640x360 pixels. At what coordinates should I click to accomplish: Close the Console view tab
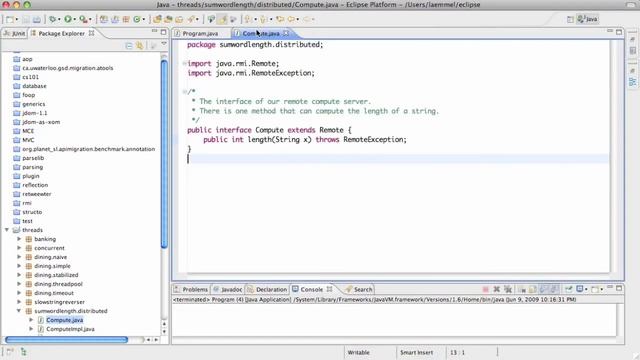pyautogui.click(x=329, y=289)
